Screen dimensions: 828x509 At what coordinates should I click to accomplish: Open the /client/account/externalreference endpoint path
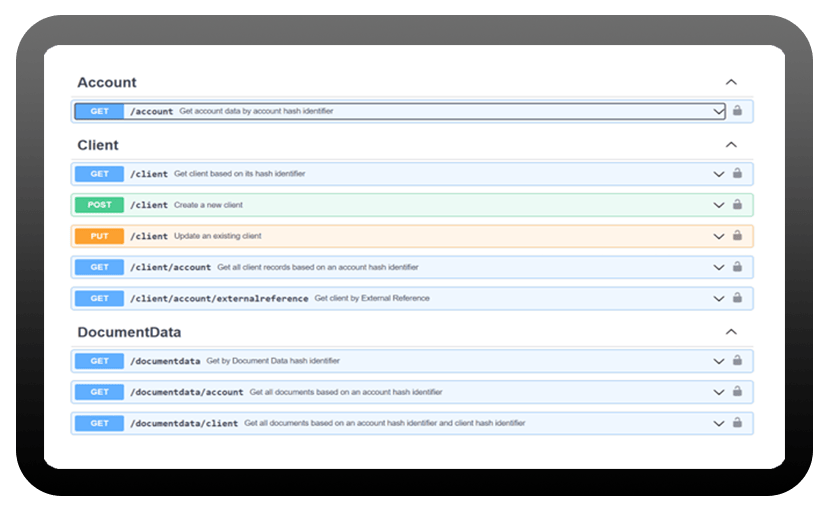219,298
